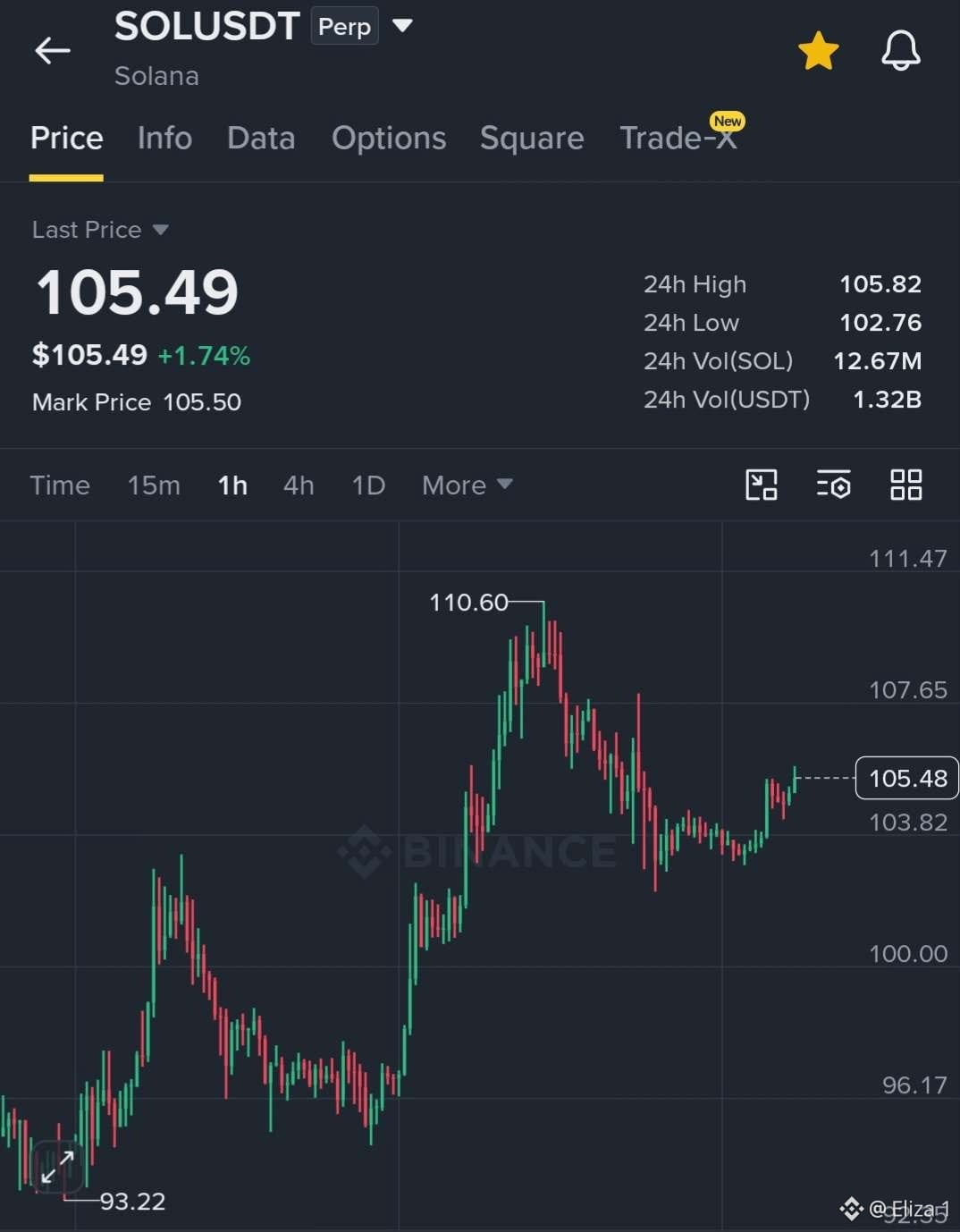Select the 15m chart interval

(154, 485)
